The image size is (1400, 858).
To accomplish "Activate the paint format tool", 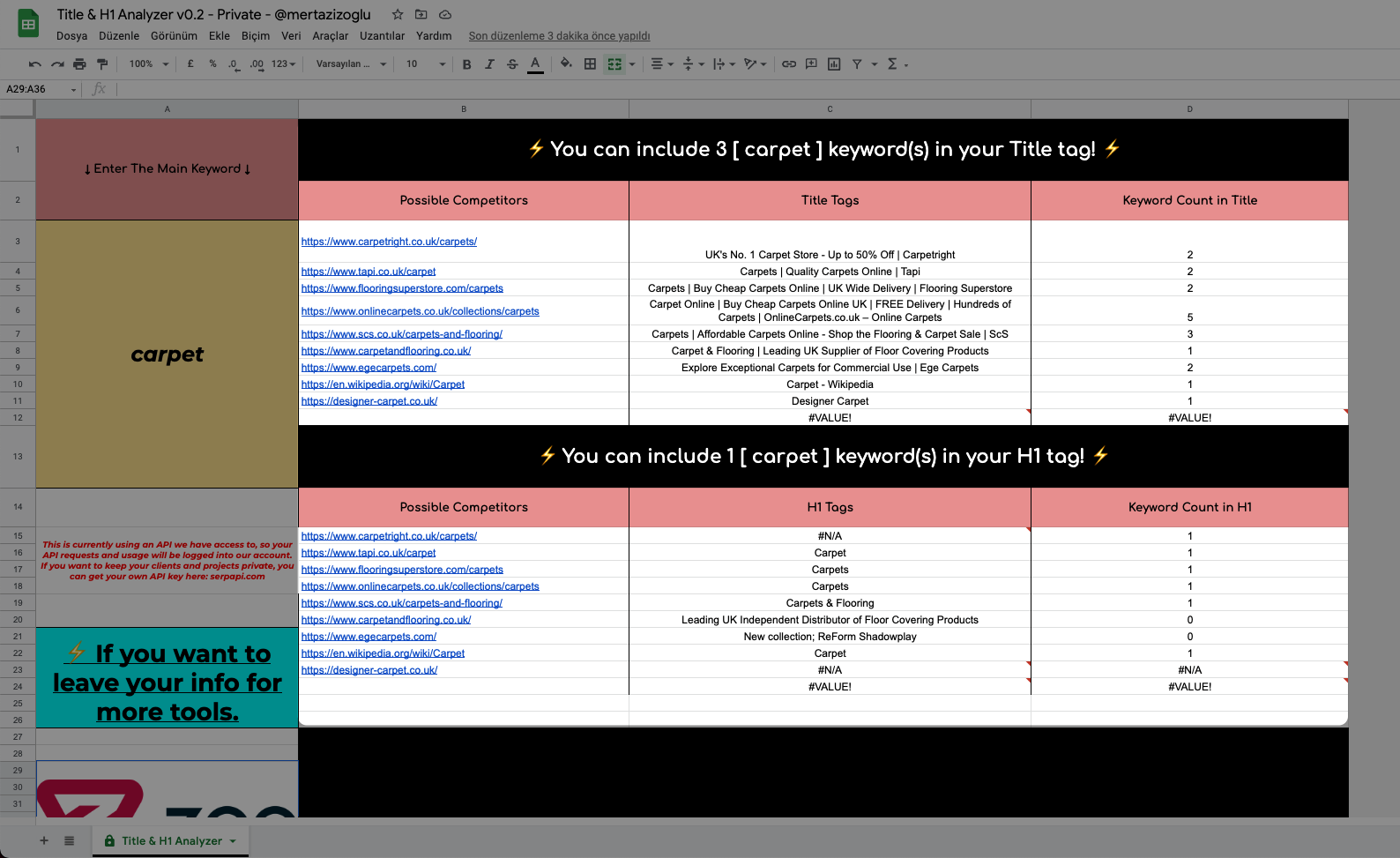I will pyautogui.click(x=102, y=63).
